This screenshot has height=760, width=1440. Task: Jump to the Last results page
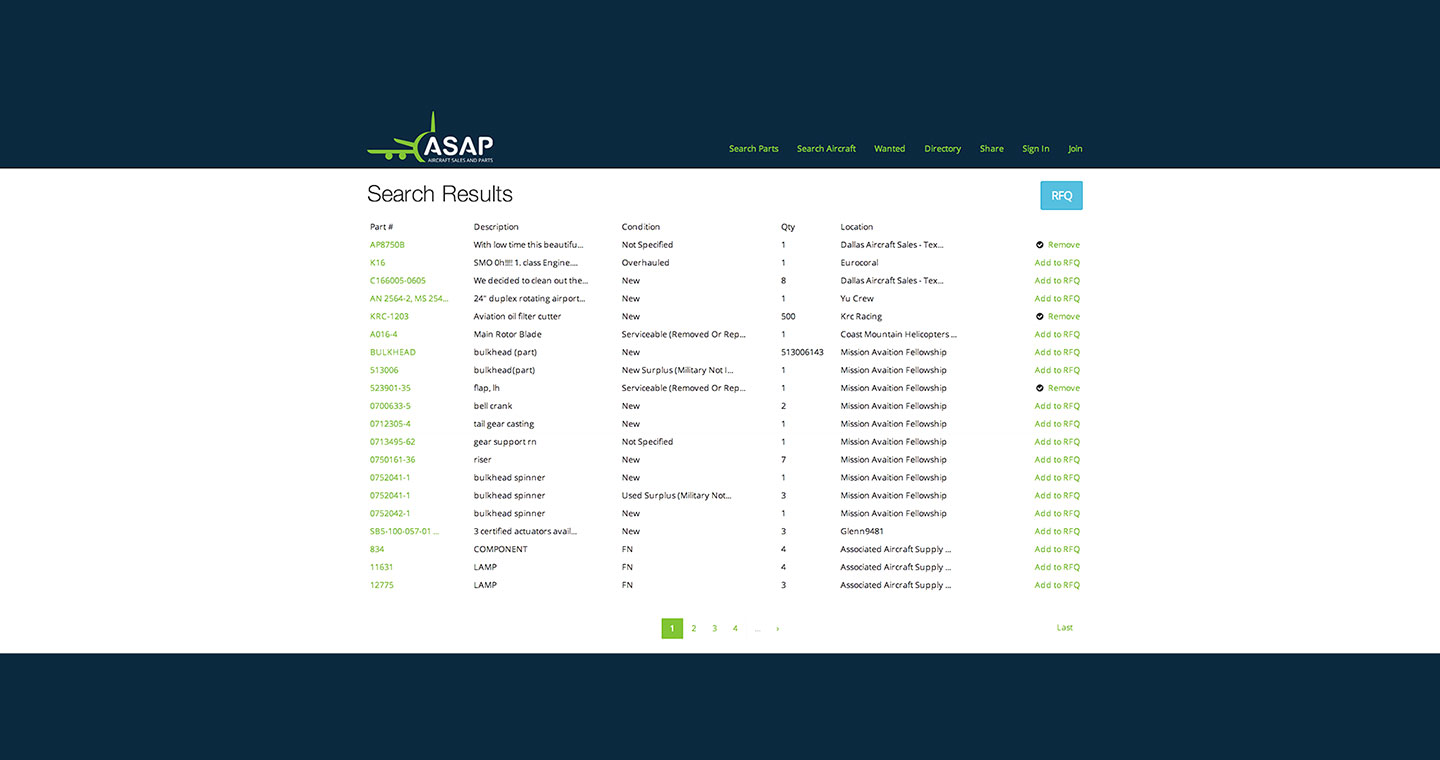pyautogui.click(x=1064, y=628)
